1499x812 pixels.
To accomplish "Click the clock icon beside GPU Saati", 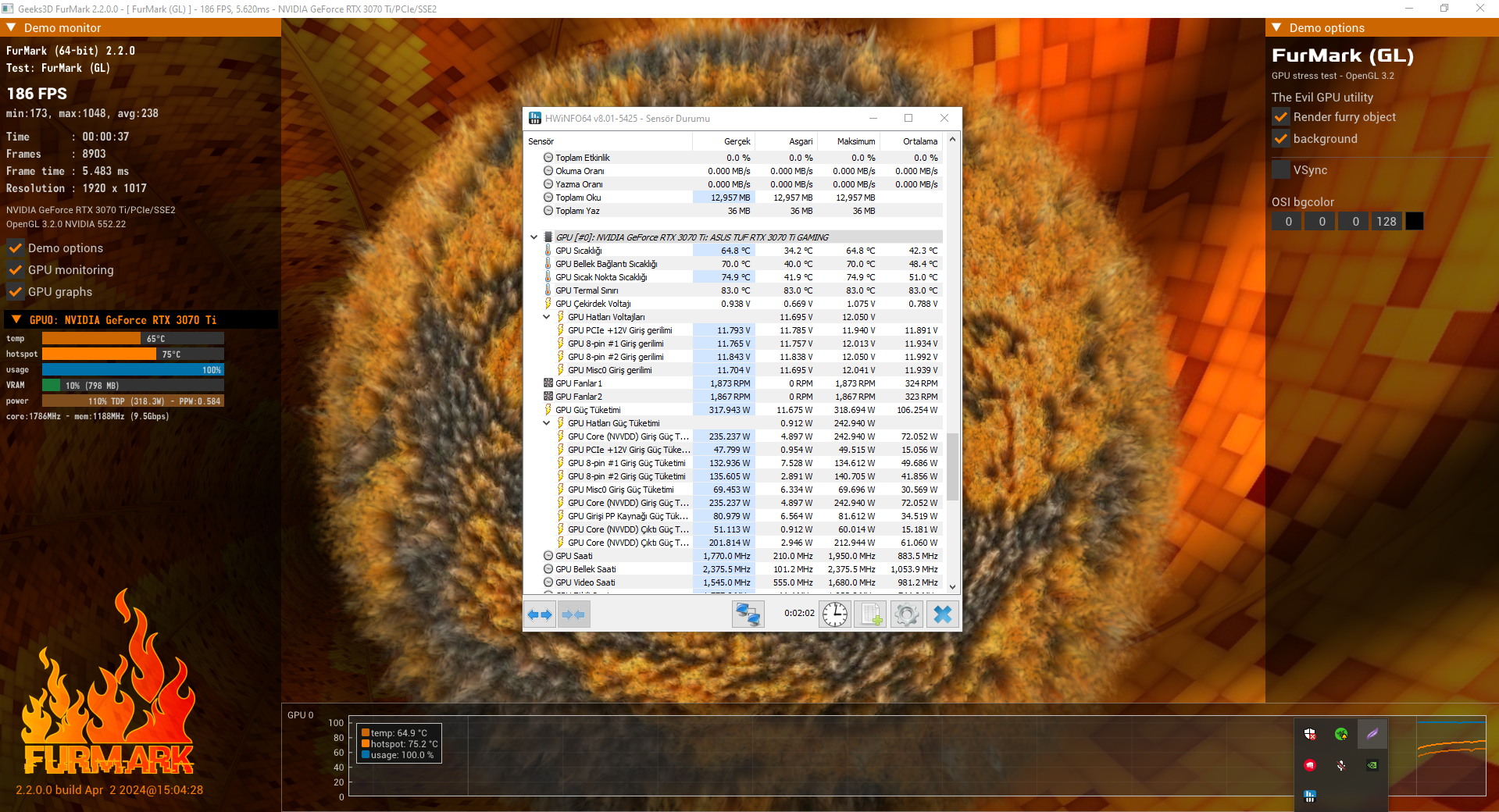I will (x=548, y=556).
